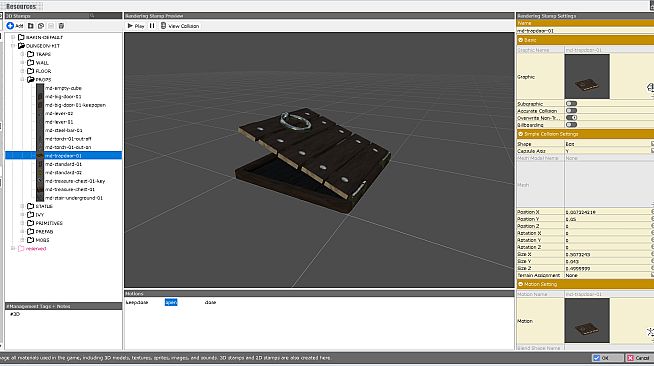Select md-empty-cube stamp
This screenshot has width=654, height=366.
[63, 88]
